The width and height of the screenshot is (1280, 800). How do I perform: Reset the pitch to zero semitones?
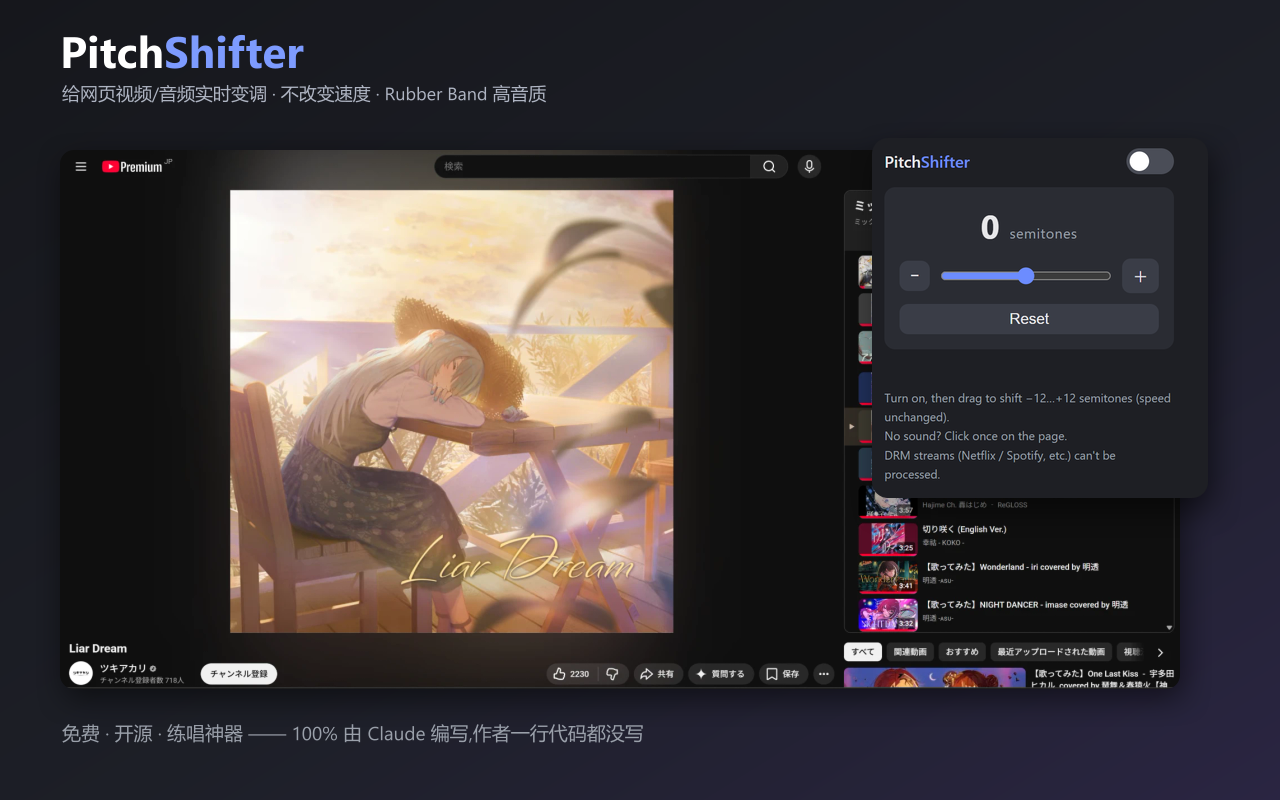1029,319
